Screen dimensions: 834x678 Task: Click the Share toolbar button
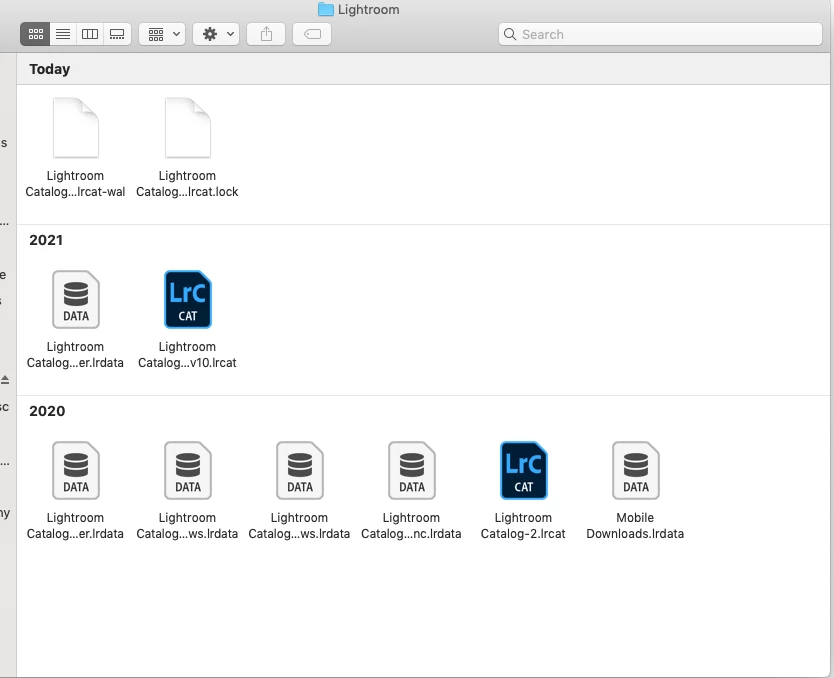pyautogui.click(x=266, y=35)
